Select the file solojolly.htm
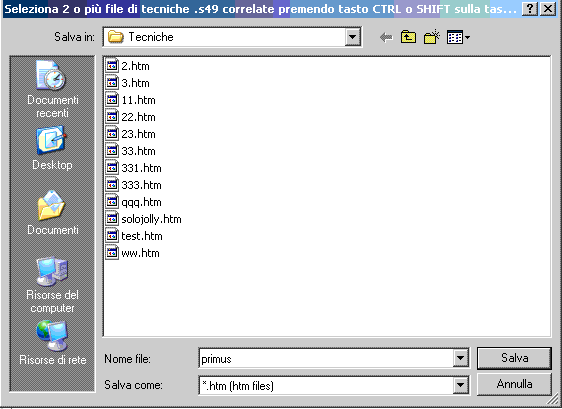562x409 pixels. [x=144, y=219]
